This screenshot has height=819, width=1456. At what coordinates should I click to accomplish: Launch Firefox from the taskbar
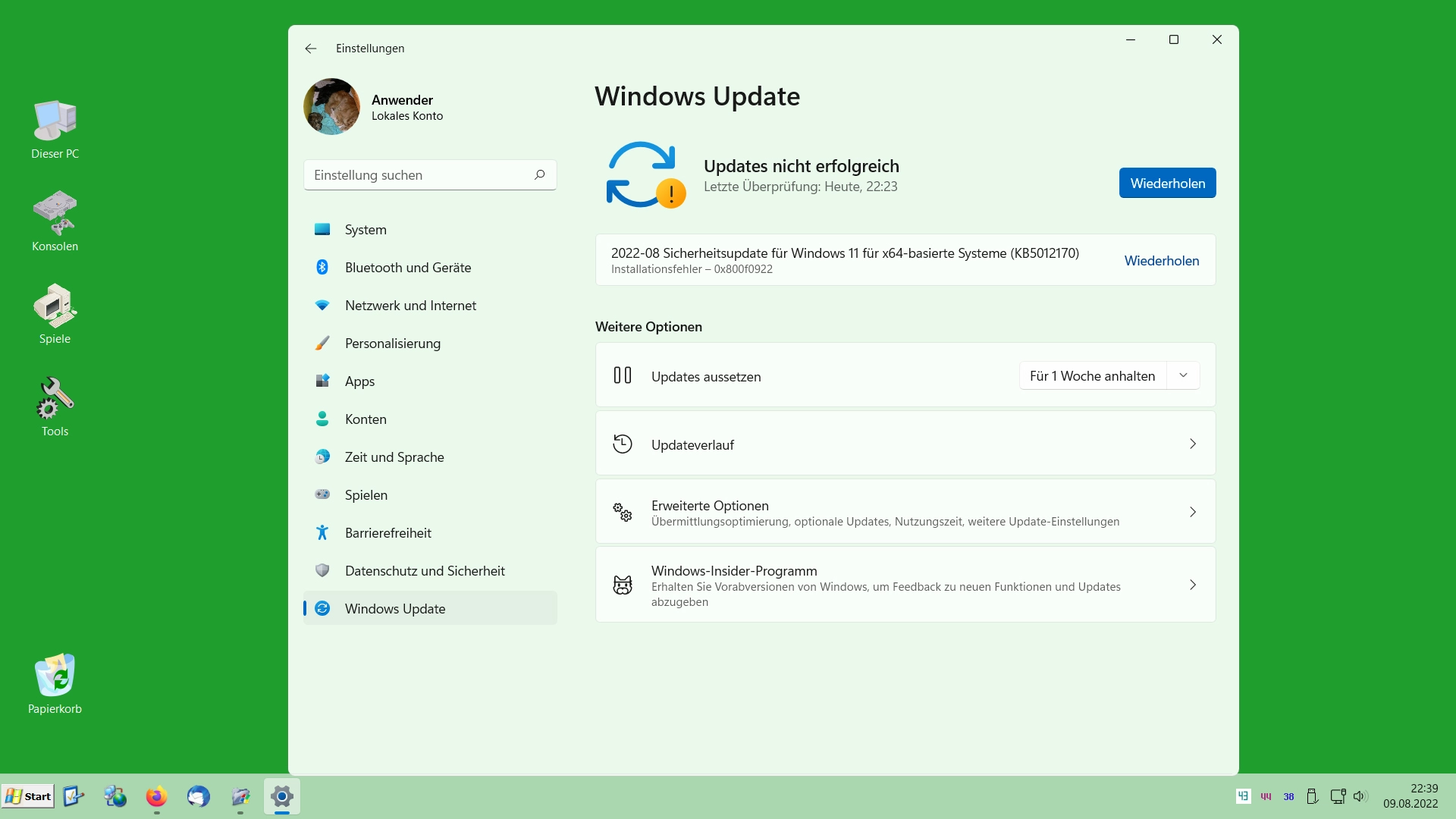pos(157,797)
